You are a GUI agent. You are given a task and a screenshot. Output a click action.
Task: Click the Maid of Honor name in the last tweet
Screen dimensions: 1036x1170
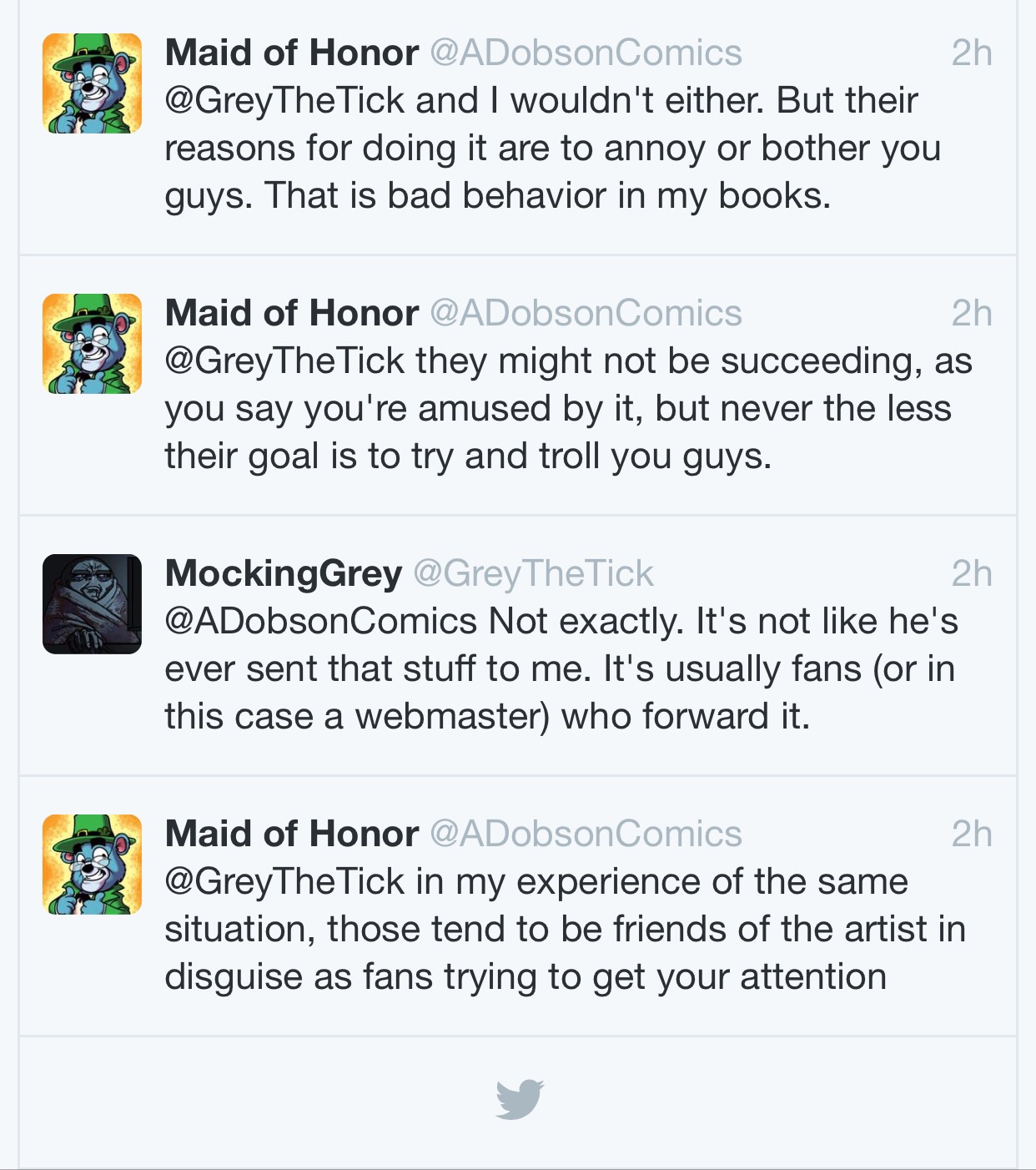[292, 835]
